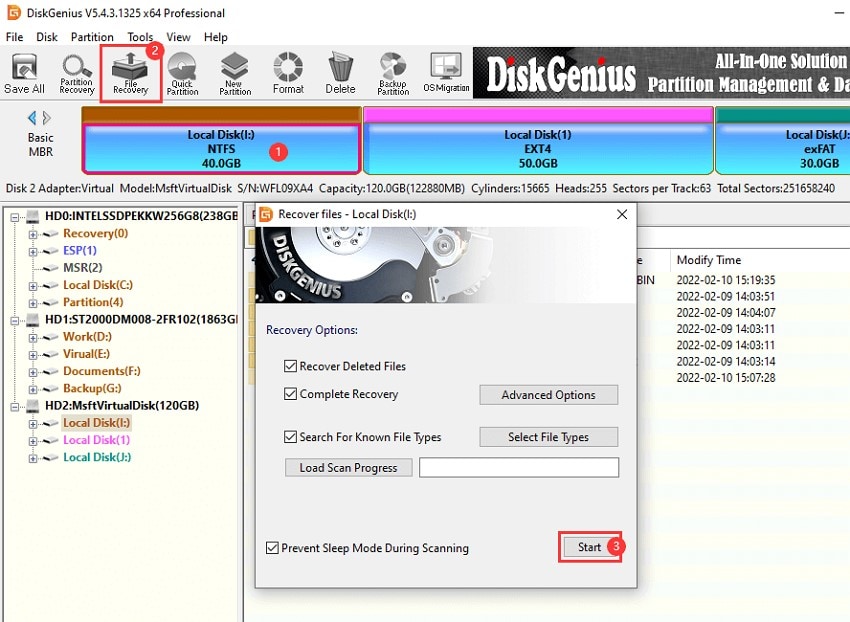Open the Help menu
Screen dimensions: 850x622
pyautogui.click(x=215, y=37)
